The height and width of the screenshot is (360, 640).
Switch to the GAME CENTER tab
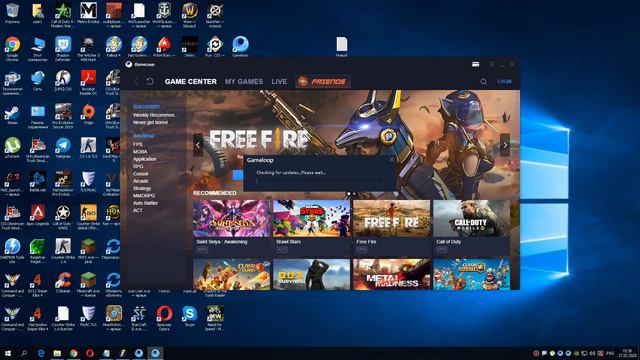[191, 82]
